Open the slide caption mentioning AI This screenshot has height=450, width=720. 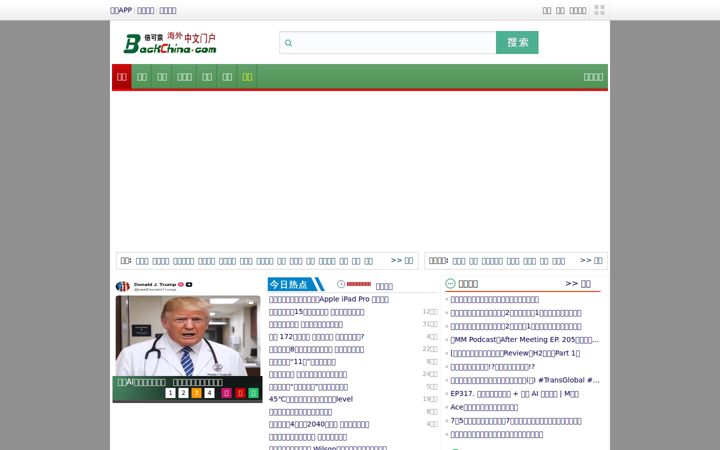click(170, 382)
